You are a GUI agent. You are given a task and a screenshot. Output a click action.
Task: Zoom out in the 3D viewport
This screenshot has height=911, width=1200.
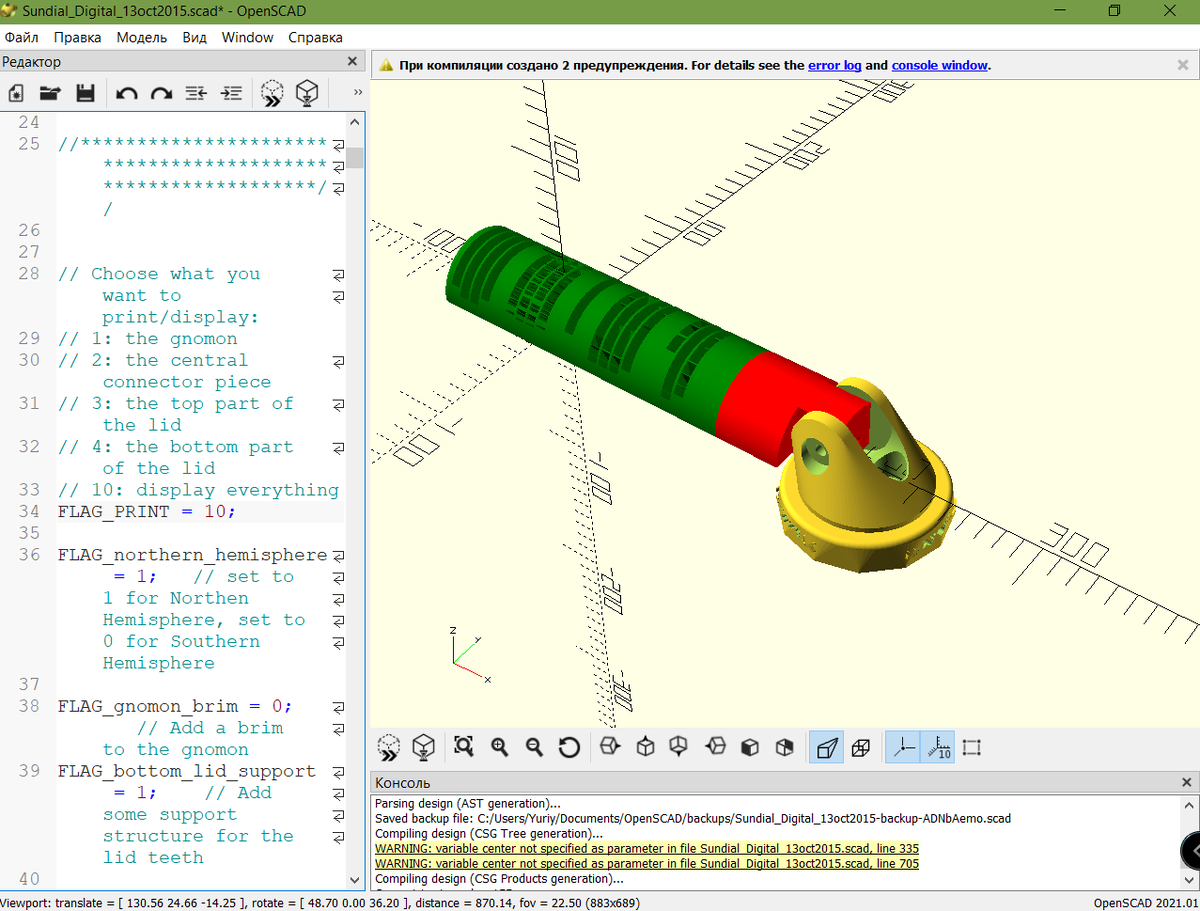coord(534,747)
